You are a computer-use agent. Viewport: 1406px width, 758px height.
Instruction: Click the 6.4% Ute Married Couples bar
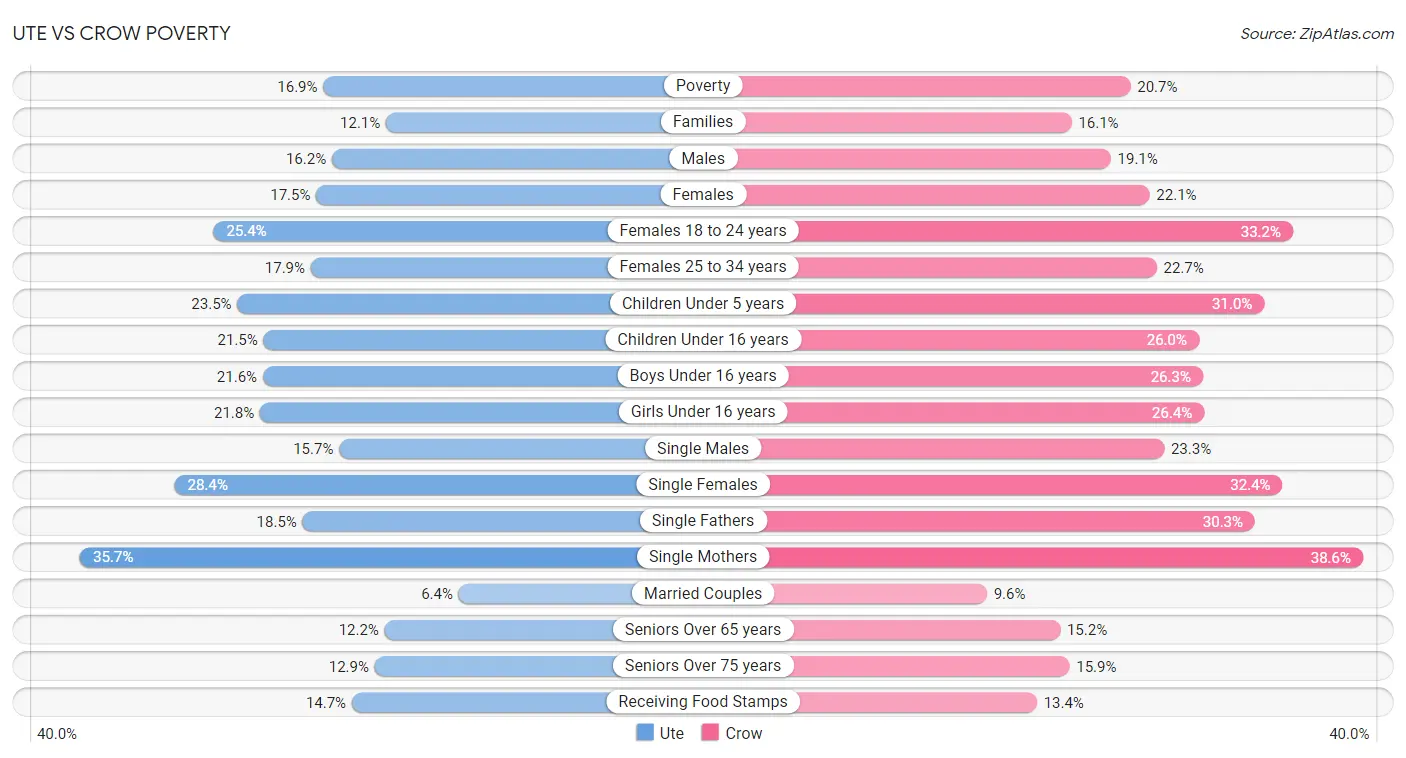pos(580,593)
